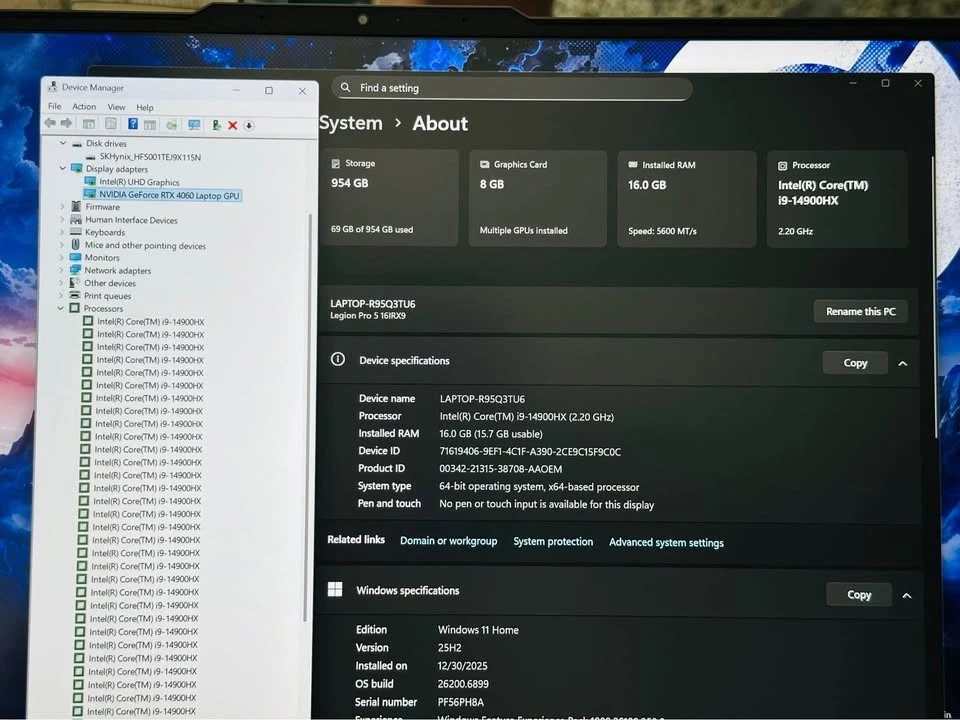This screenshot has height=720, width=960.
Task: Click the Find a setting search box
Action: tap(512, 88)
